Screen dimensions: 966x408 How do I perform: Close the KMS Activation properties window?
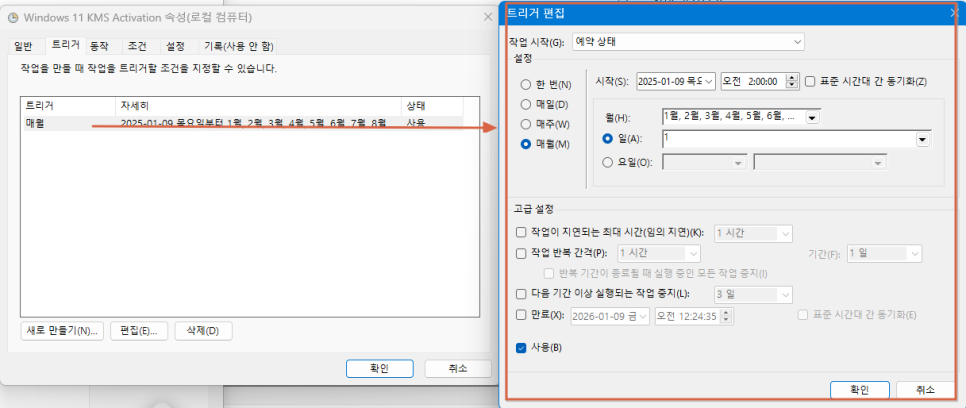point(488,17)
